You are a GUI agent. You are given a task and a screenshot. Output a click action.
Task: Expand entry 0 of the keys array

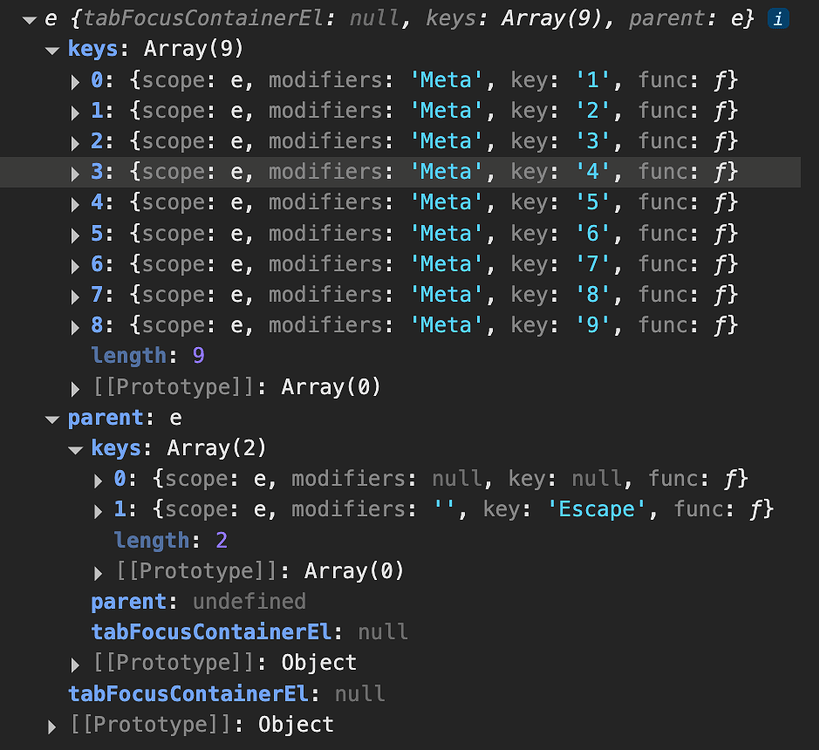pyautogui.click(x=77, y=80)
